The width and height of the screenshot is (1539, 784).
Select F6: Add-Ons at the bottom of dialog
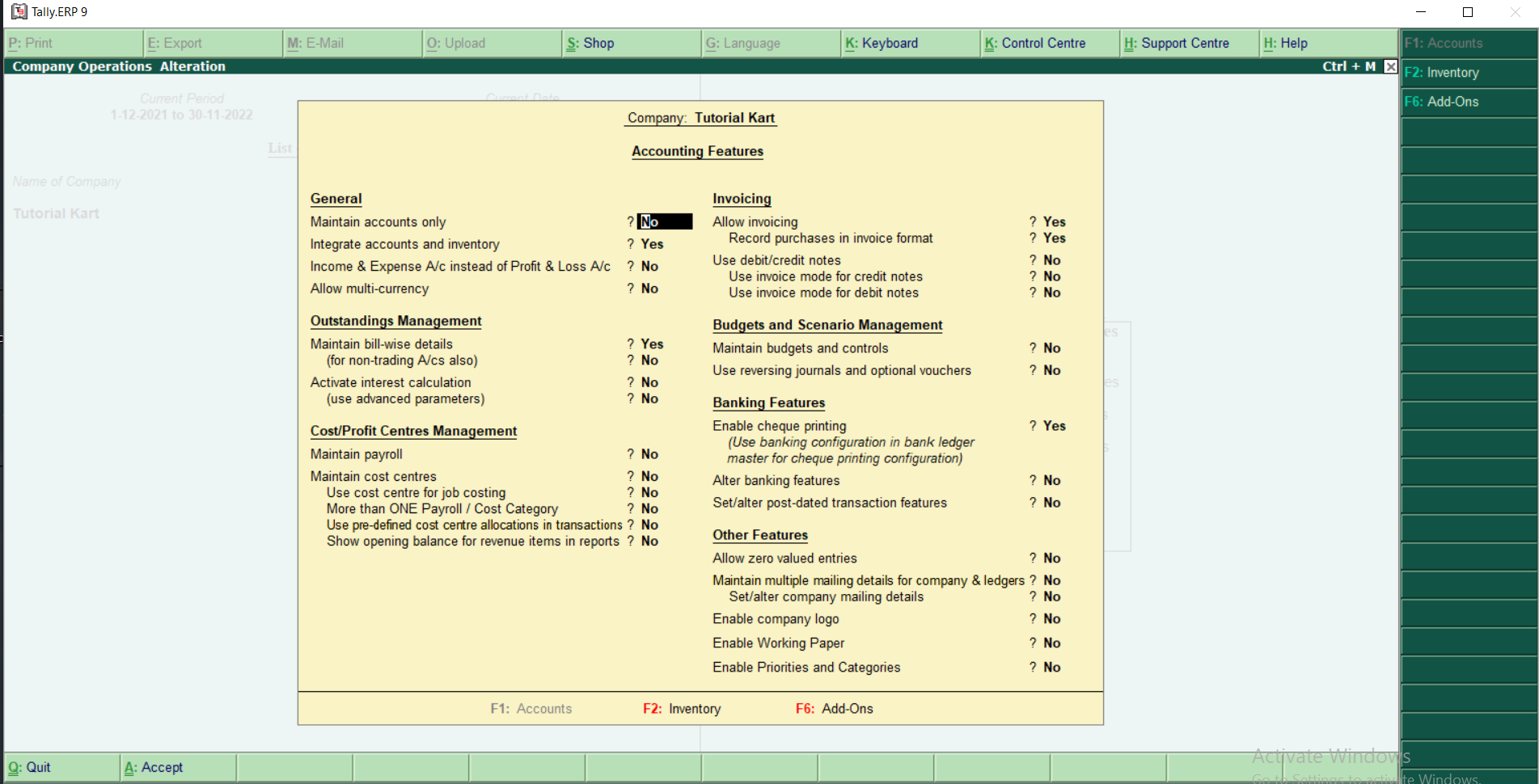pyautogui.click(x=834, y=708)
